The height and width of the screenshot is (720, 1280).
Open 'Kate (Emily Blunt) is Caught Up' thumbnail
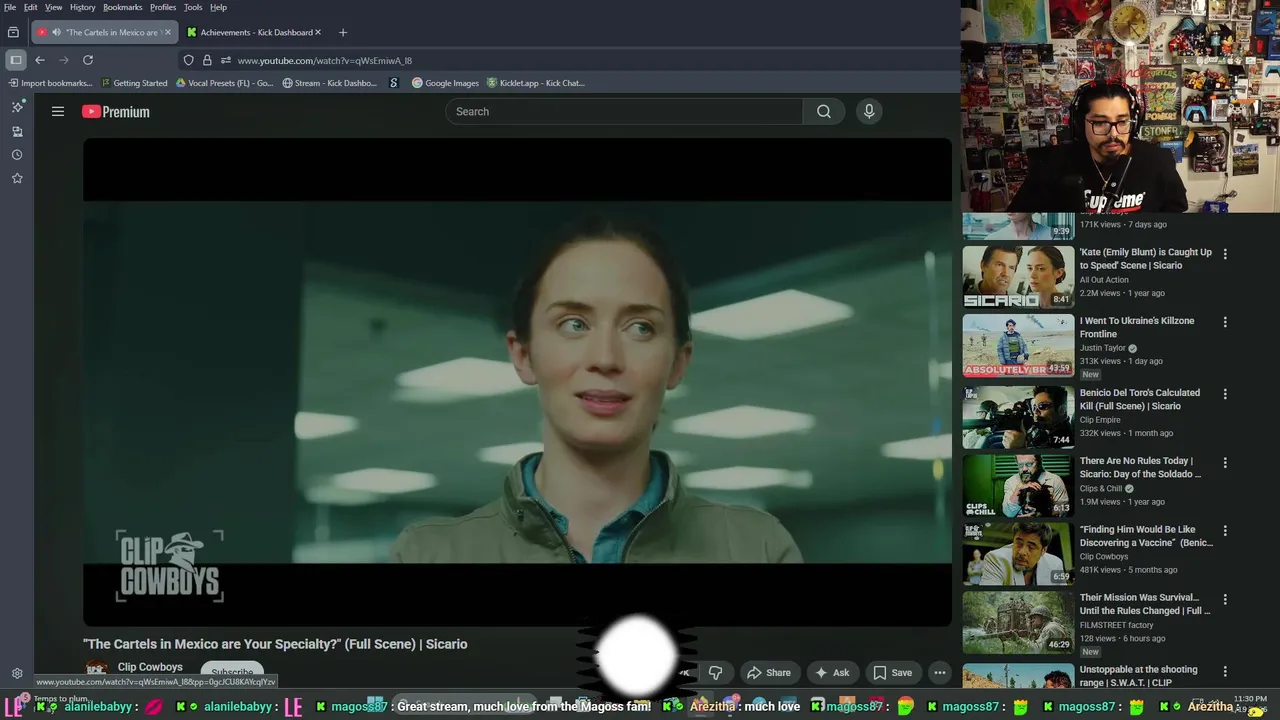coord(1018,276)
